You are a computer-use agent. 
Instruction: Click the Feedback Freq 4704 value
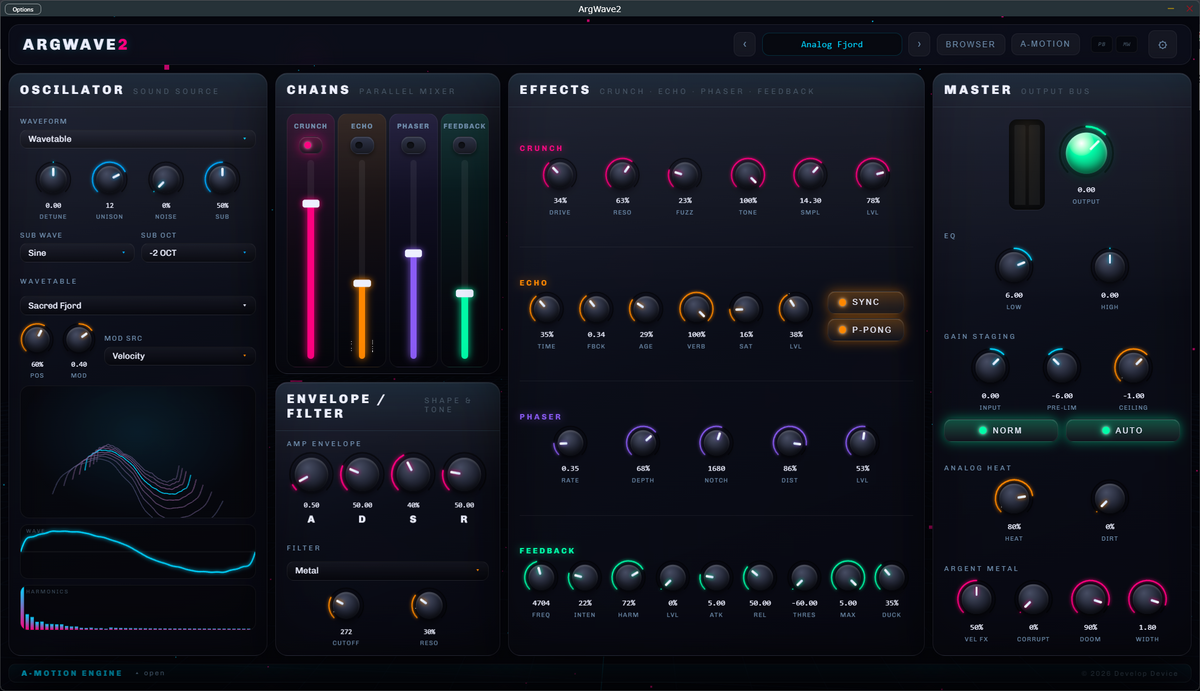point(540,603)
